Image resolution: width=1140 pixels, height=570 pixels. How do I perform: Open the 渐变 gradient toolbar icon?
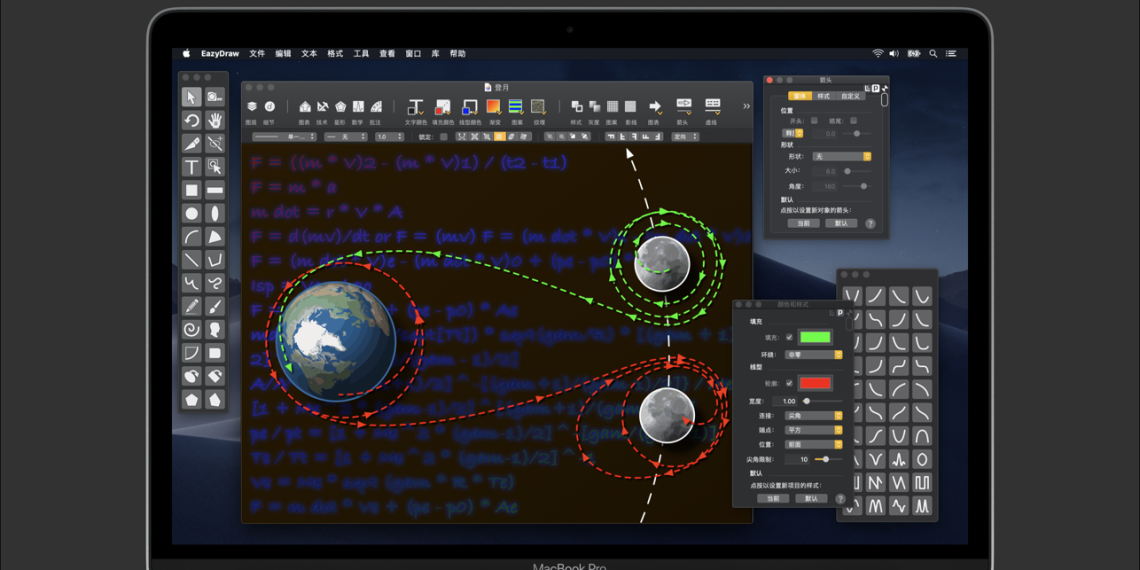[494, 106]
